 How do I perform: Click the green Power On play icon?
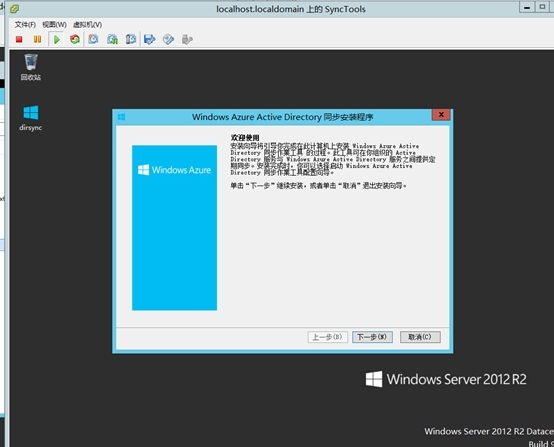point(56,39)
